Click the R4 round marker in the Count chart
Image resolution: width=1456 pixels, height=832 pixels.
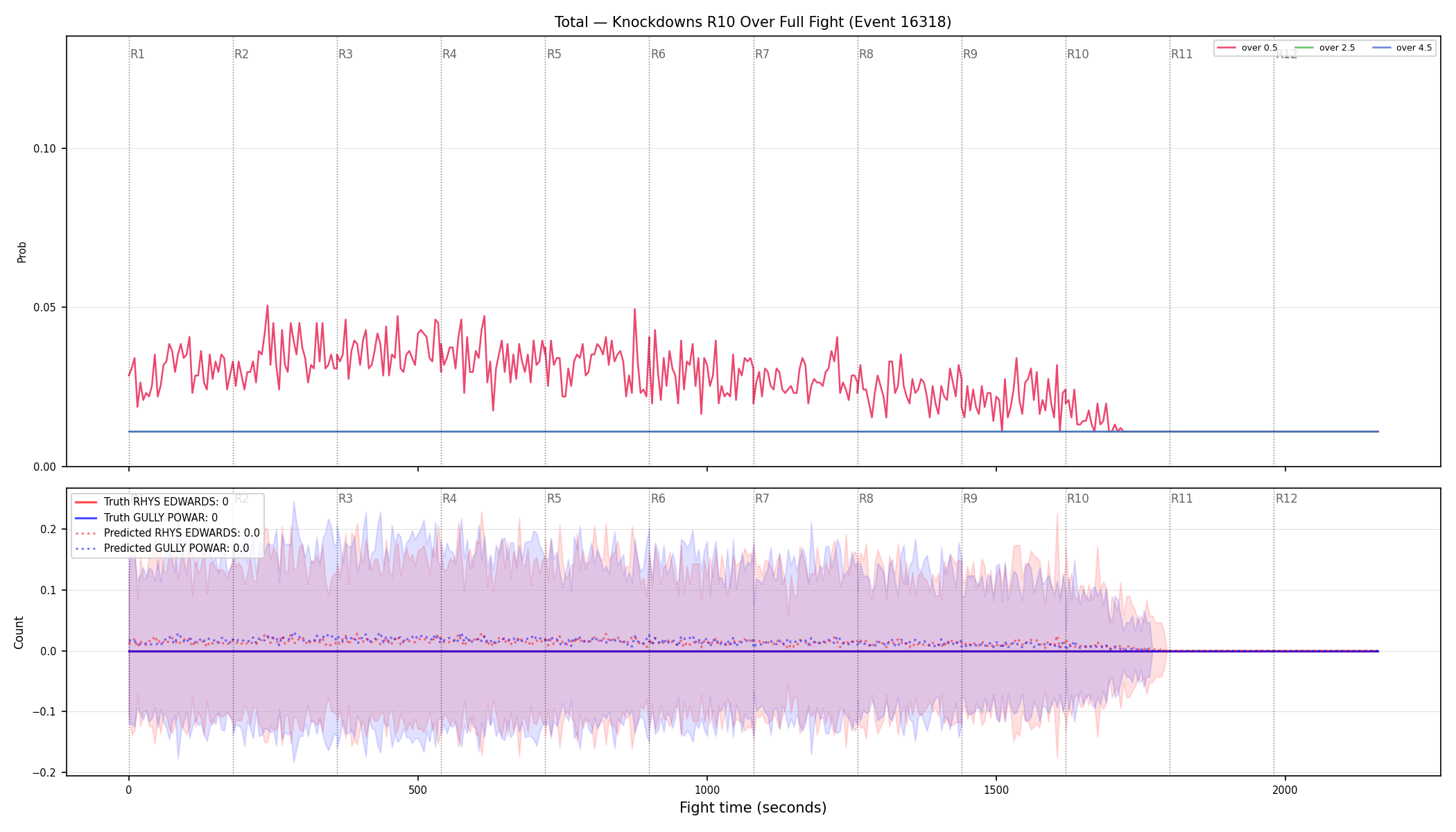click(x=449, y=499)
